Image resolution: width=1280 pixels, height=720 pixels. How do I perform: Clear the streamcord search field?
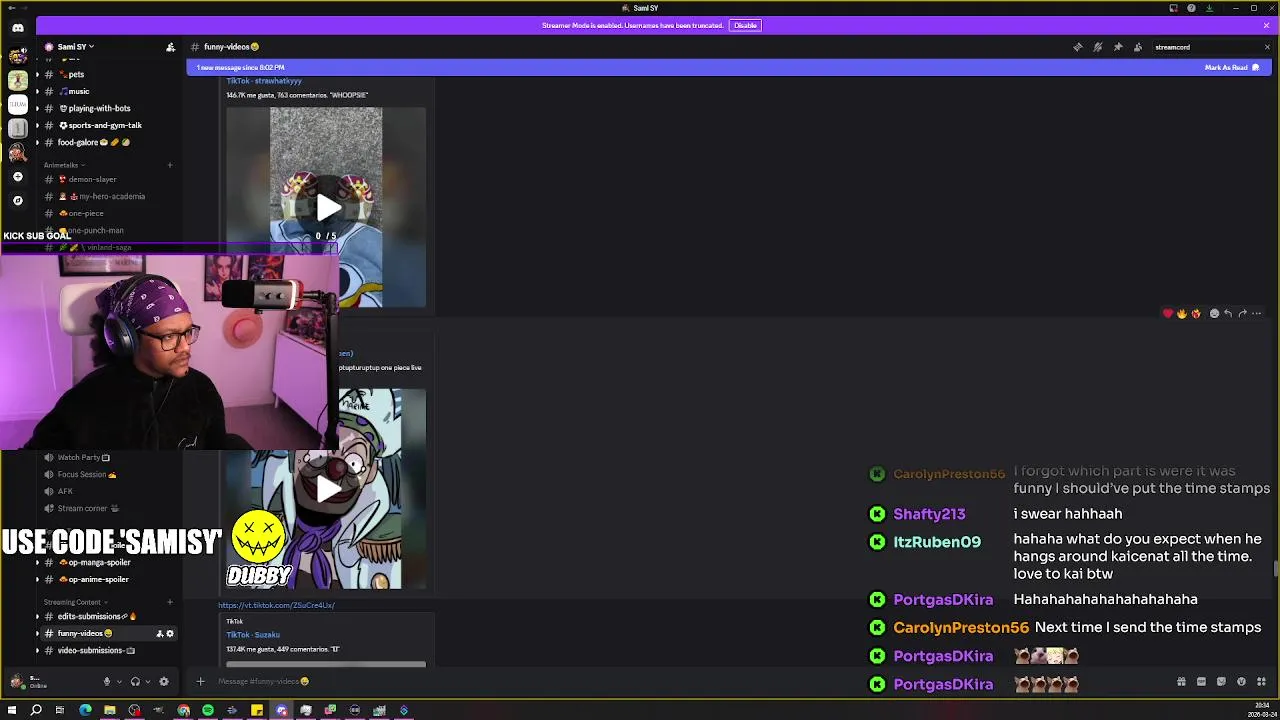tap(1267, 47)
